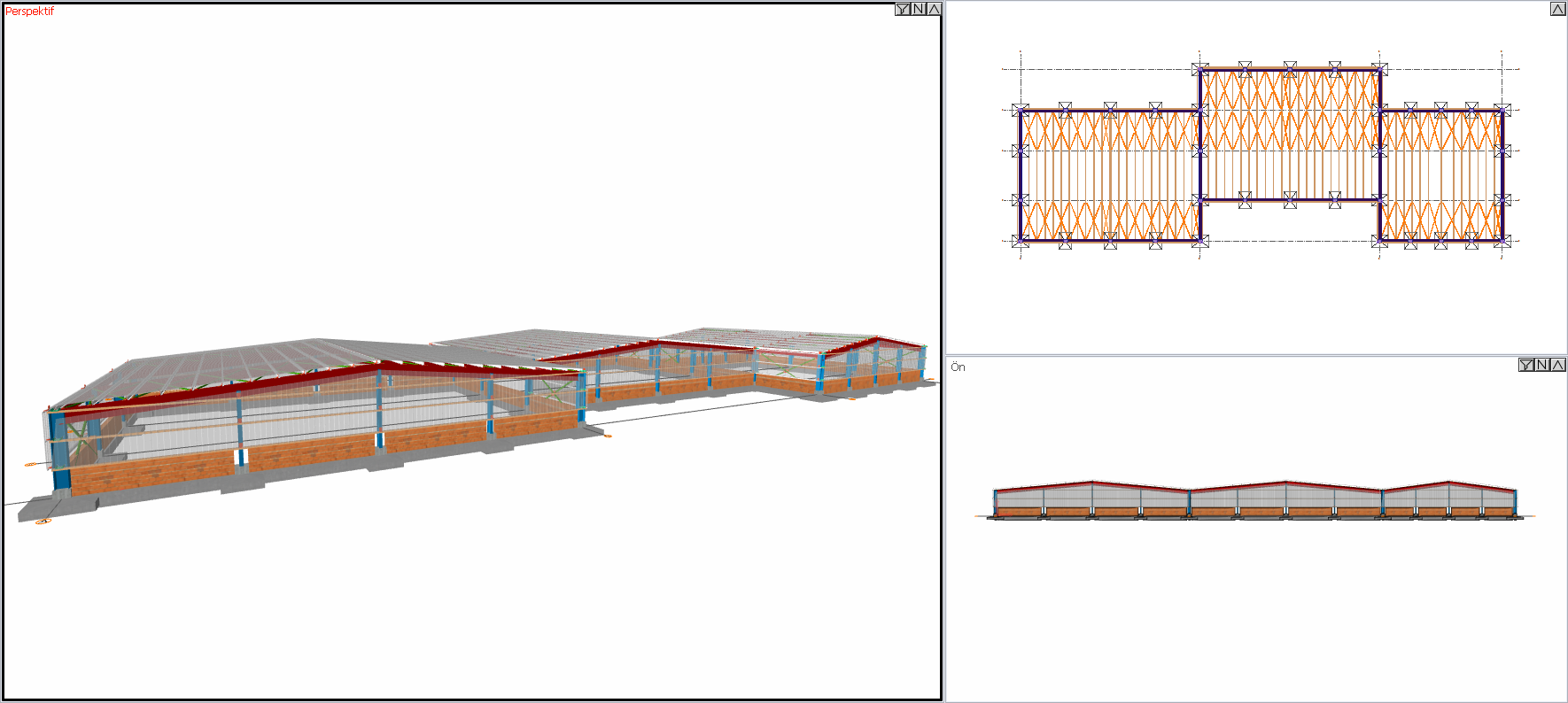Click the triangle arrow button in Ön viewport
The height and width of the screenshot is (703, 1568).
coord(1557,365)
